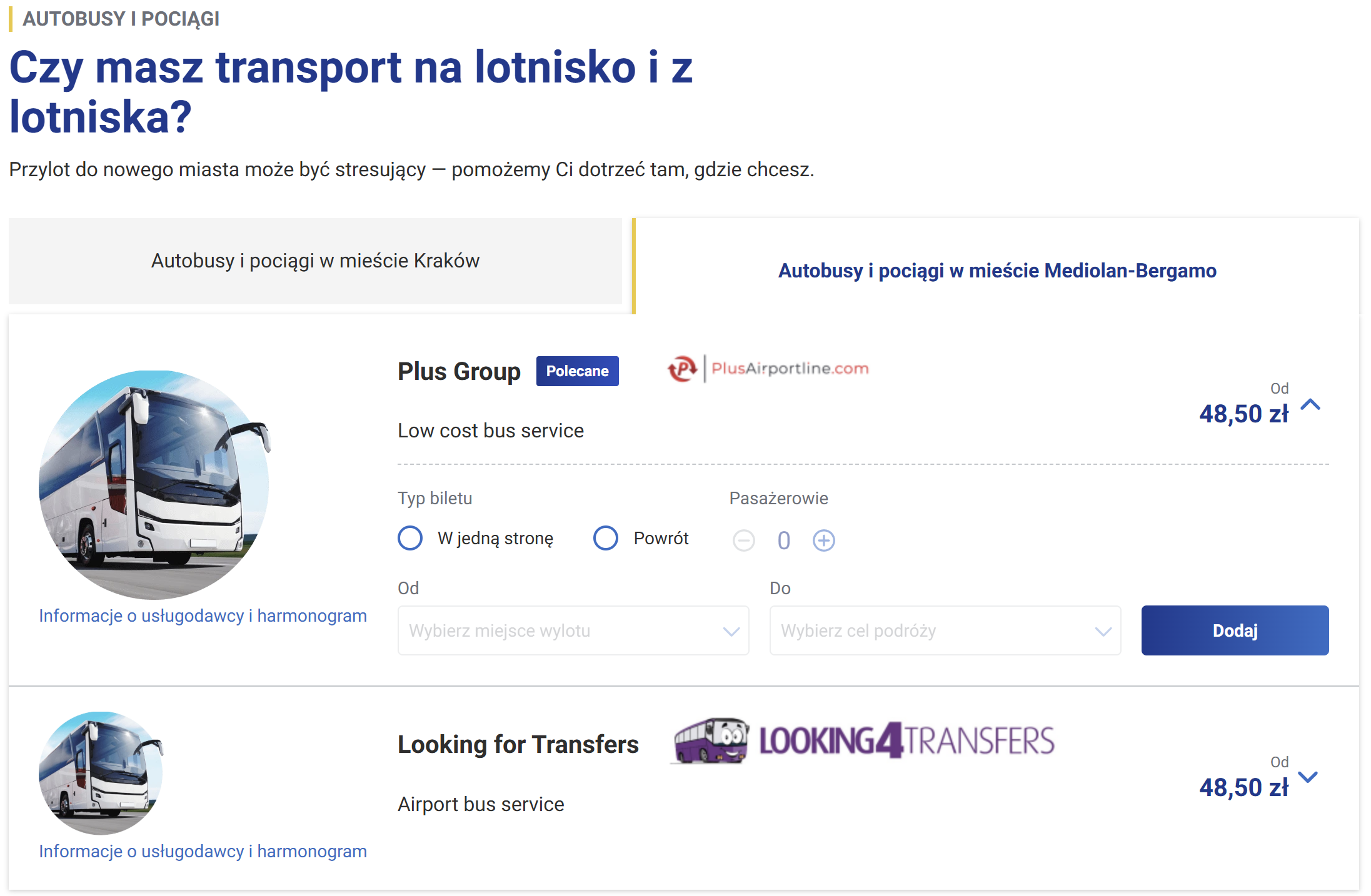The image size is (1371, 896).
Task: Increase passenger count with plus icon
Action: click(x=823, y=540)
